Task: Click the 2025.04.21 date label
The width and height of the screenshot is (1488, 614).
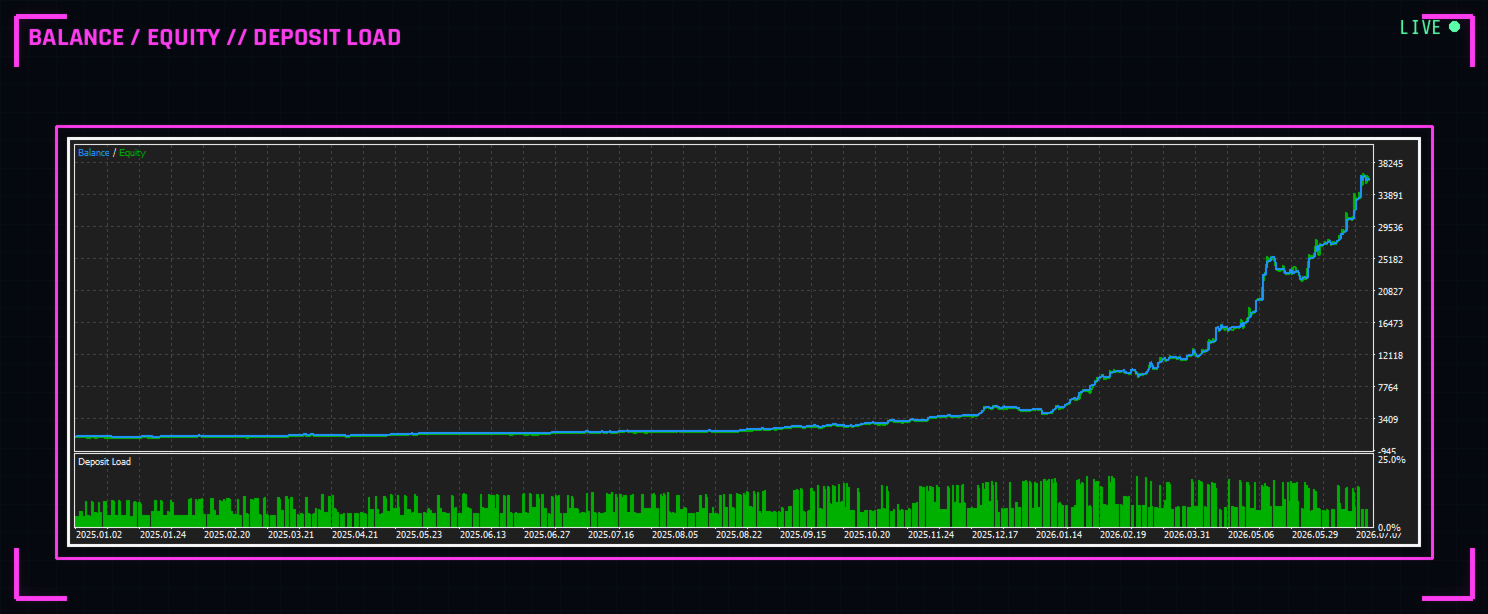Action: pos(355,535)
